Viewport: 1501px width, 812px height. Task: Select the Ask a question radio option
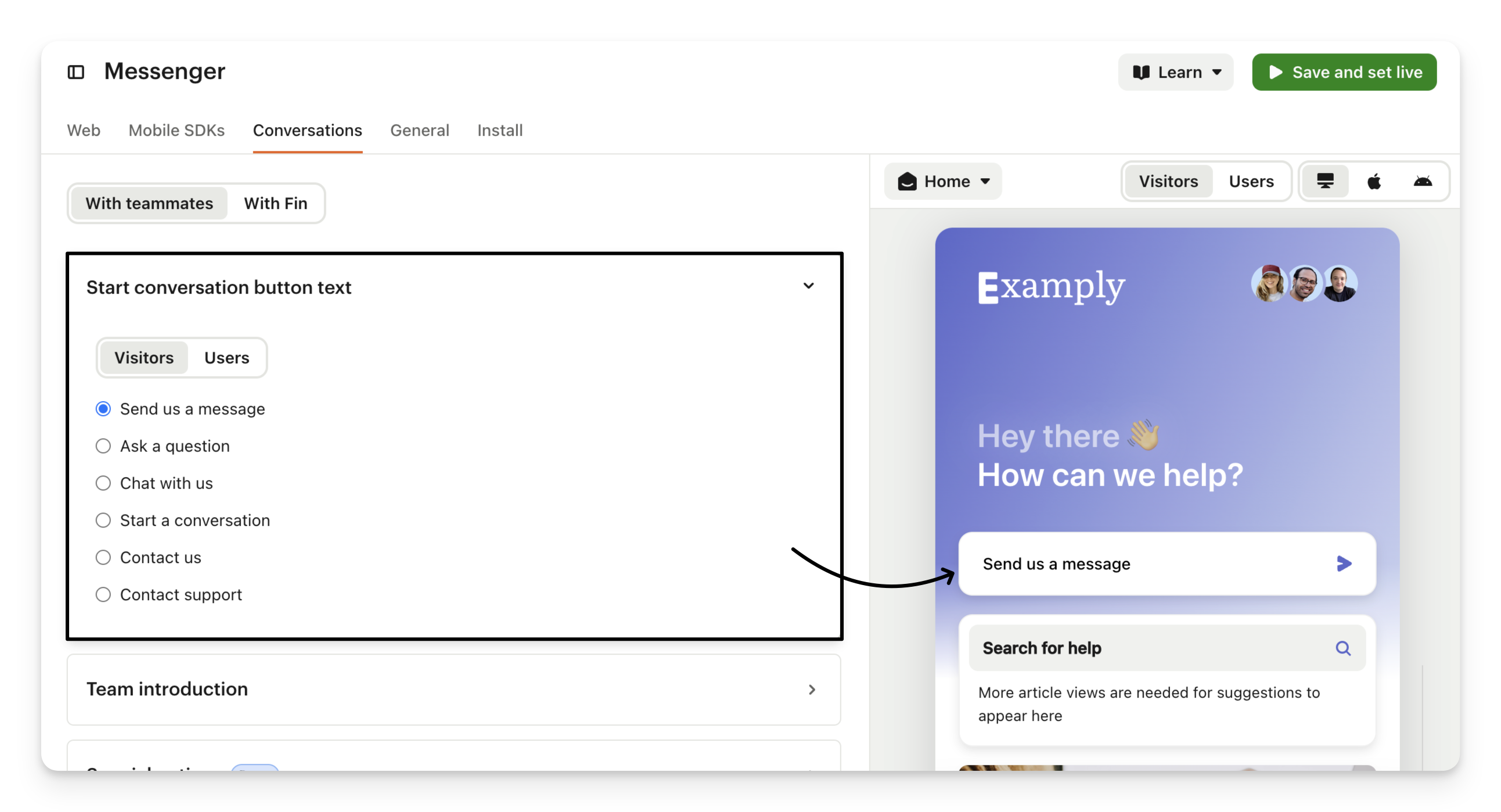click(x=103, y=446)
